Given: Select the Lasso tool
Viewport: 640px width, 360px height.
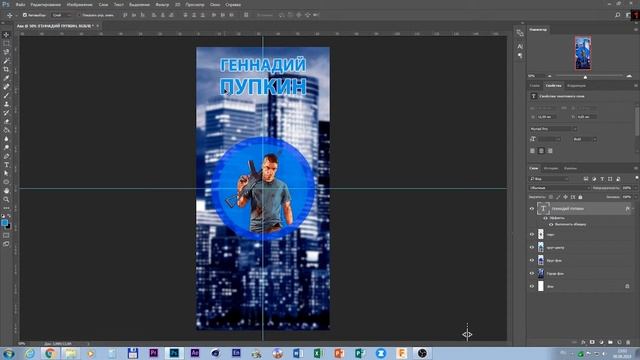Looking at the screenshot, I should (x=6, y=52).
